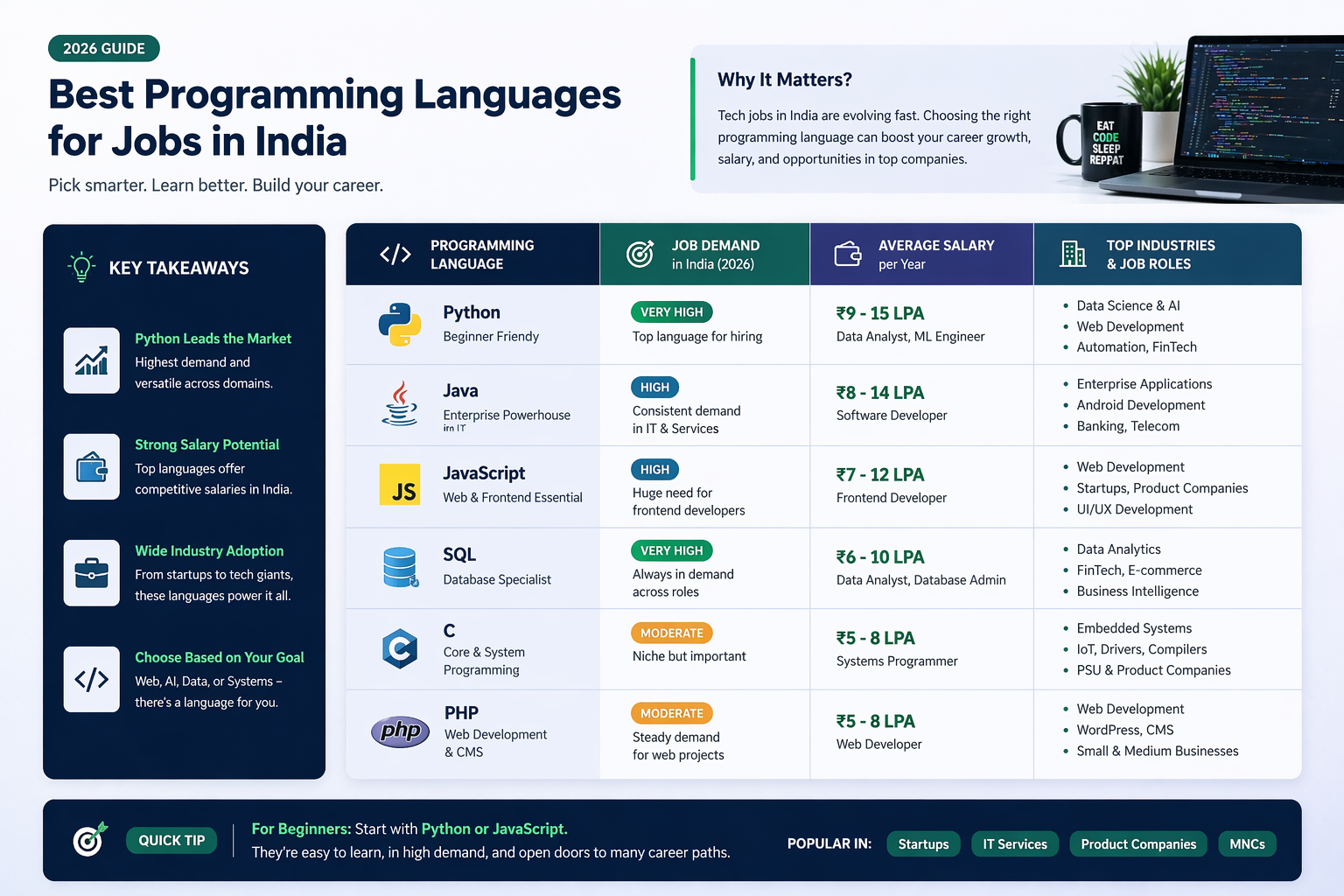Click the Java coffee cup icon
Image resolution: width=1344 pixels, height=896 pixels.
pos(399,404)
